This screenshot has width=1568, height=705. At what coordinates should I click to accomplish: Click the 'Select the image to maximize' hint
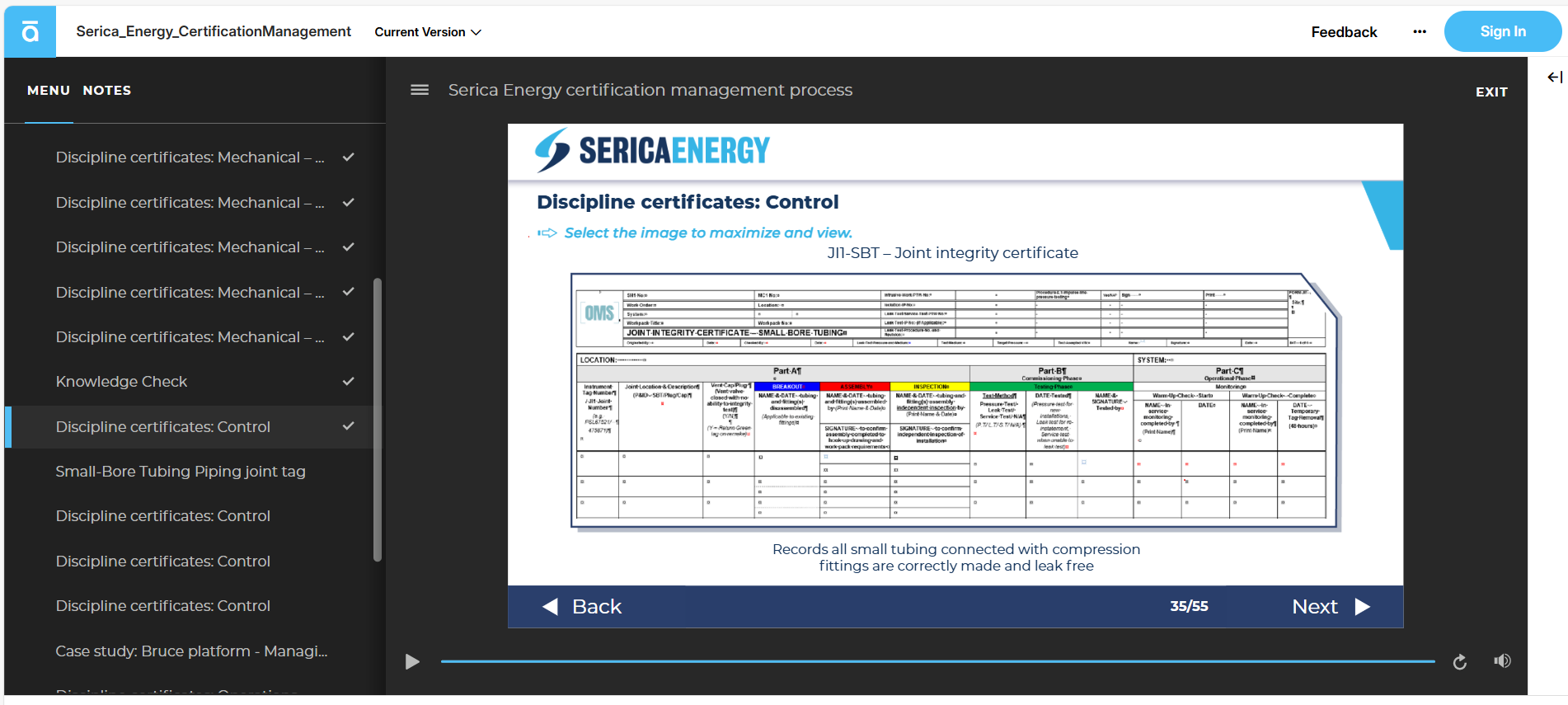(708, 233)
